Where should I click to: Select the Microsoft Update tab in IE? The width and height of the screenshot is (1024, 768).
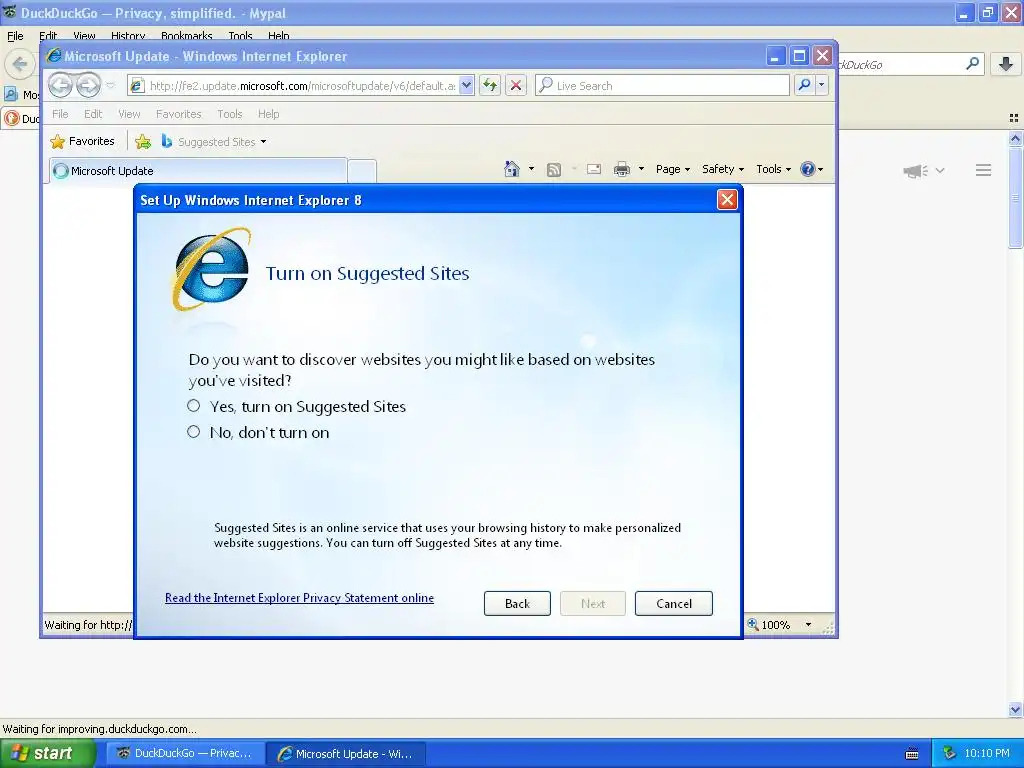[x=197, y=170]
